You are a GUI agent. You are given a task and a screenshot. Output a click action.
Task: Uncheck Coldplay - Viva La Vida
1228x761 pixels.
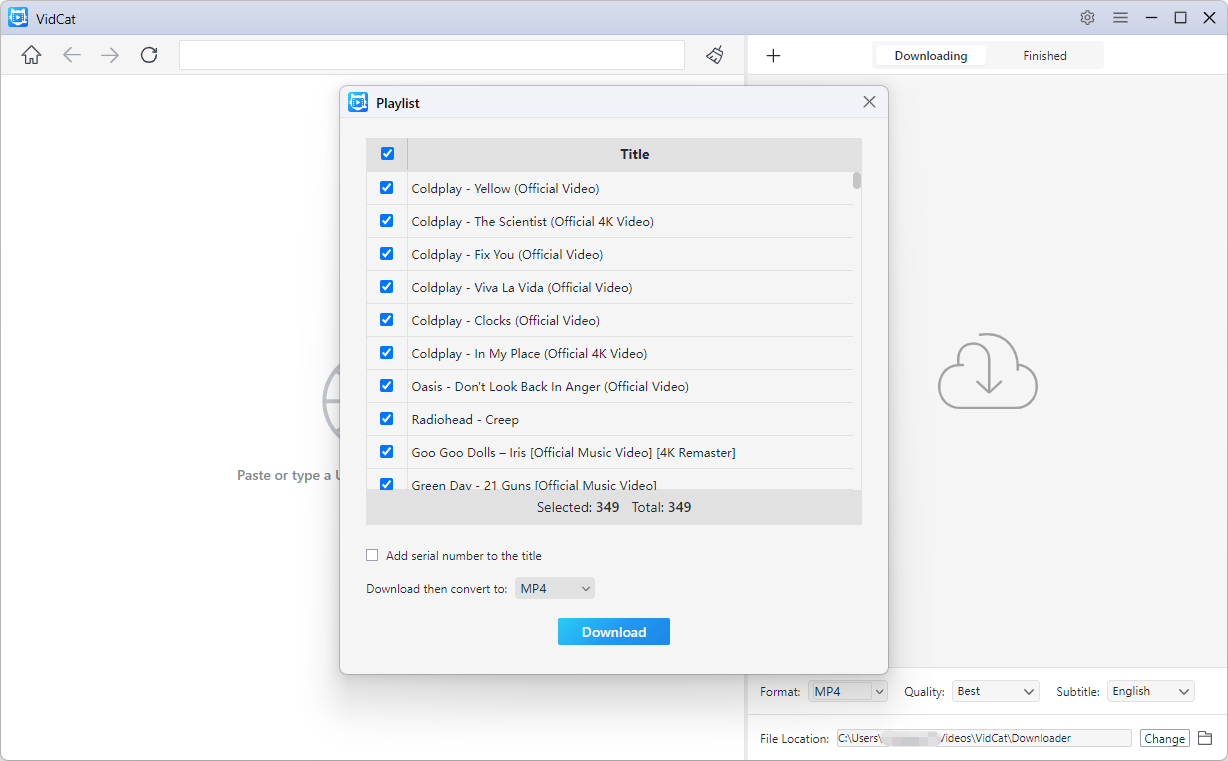click(x=387, y=286)
